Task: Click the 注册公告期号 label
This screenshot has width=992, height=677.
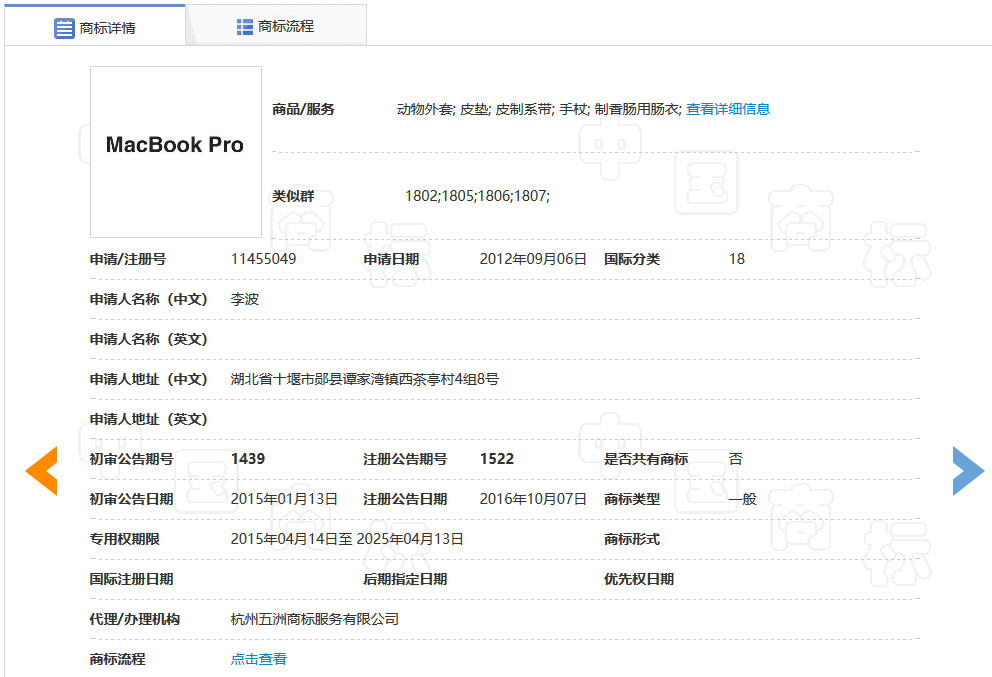Action: 405,459
